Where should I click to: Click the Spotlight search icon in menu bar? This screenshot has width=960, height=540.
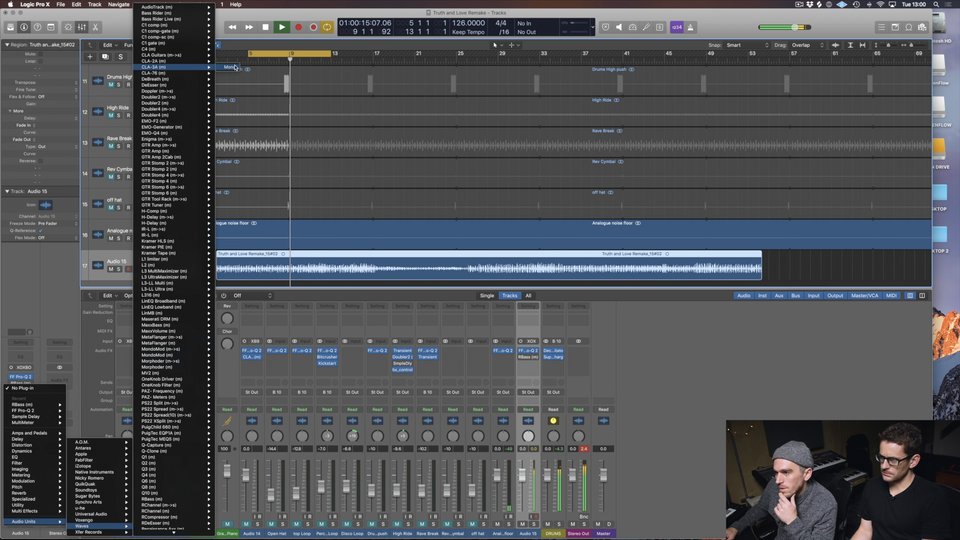point(936,4)
